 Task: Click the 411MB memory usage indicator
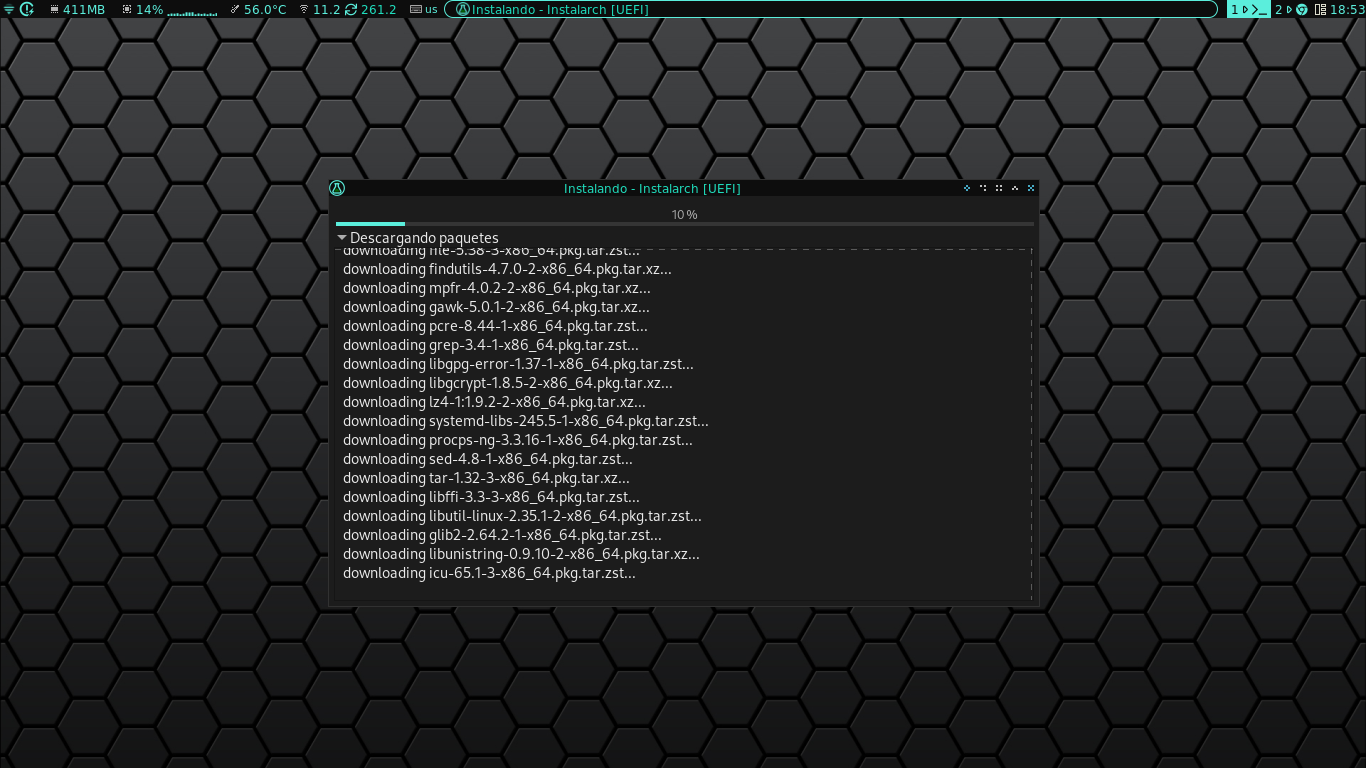76,9
